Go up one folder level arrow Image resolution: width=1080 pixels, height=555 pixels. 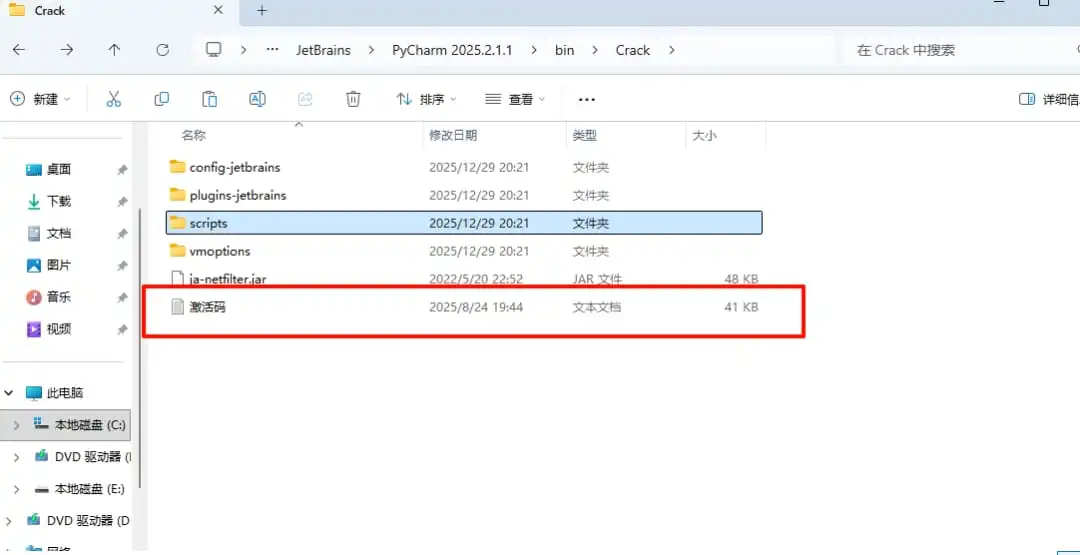[114, 50]
